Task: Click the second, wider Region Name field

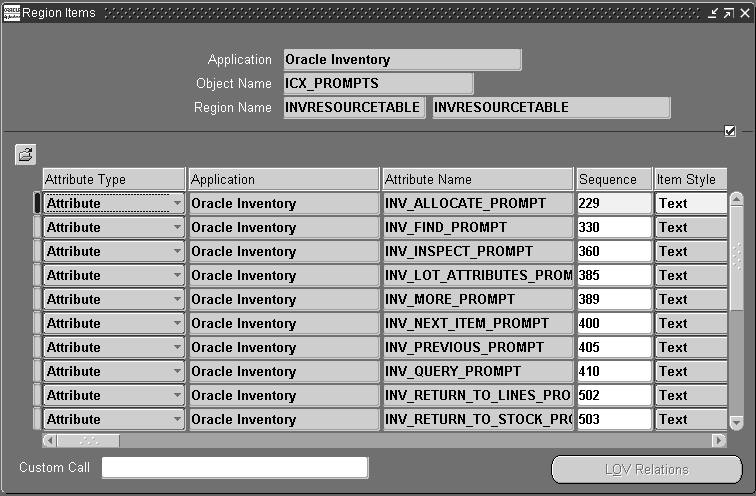Action: (x=551, y=107)
